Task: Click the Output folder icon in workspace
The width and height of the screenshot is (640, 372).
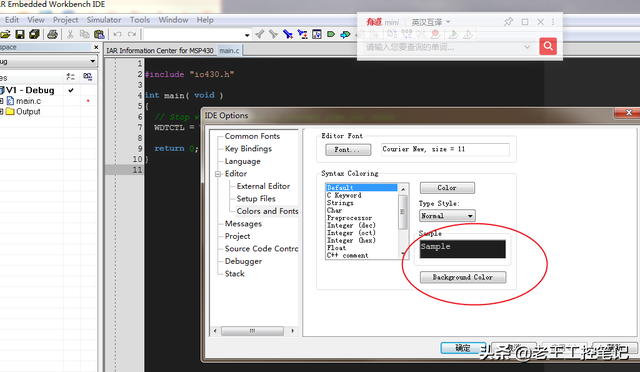Action: [x=10, y=111]
